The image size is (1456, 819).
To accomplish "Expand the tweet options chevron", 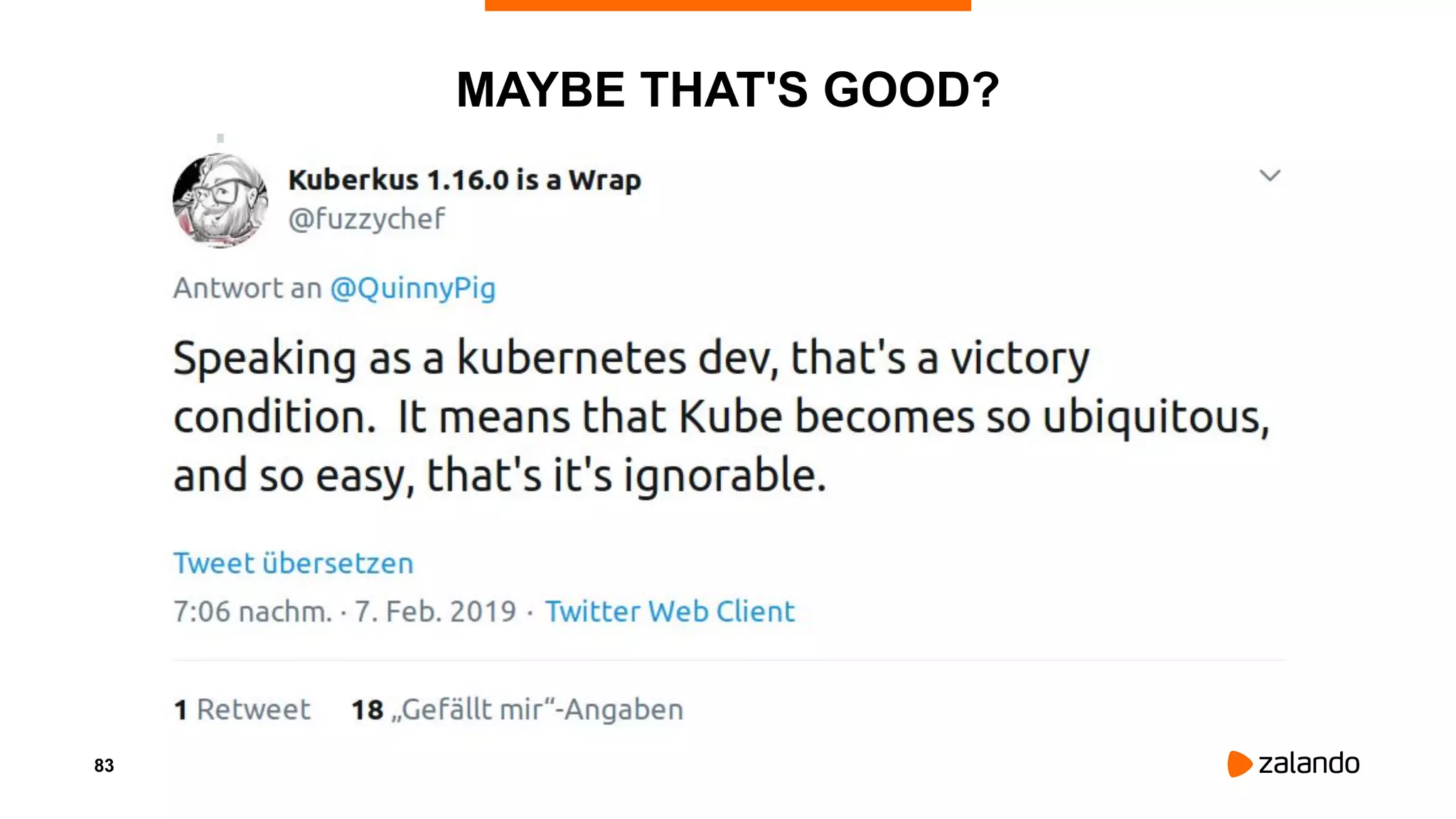I will pos(1270,176).
